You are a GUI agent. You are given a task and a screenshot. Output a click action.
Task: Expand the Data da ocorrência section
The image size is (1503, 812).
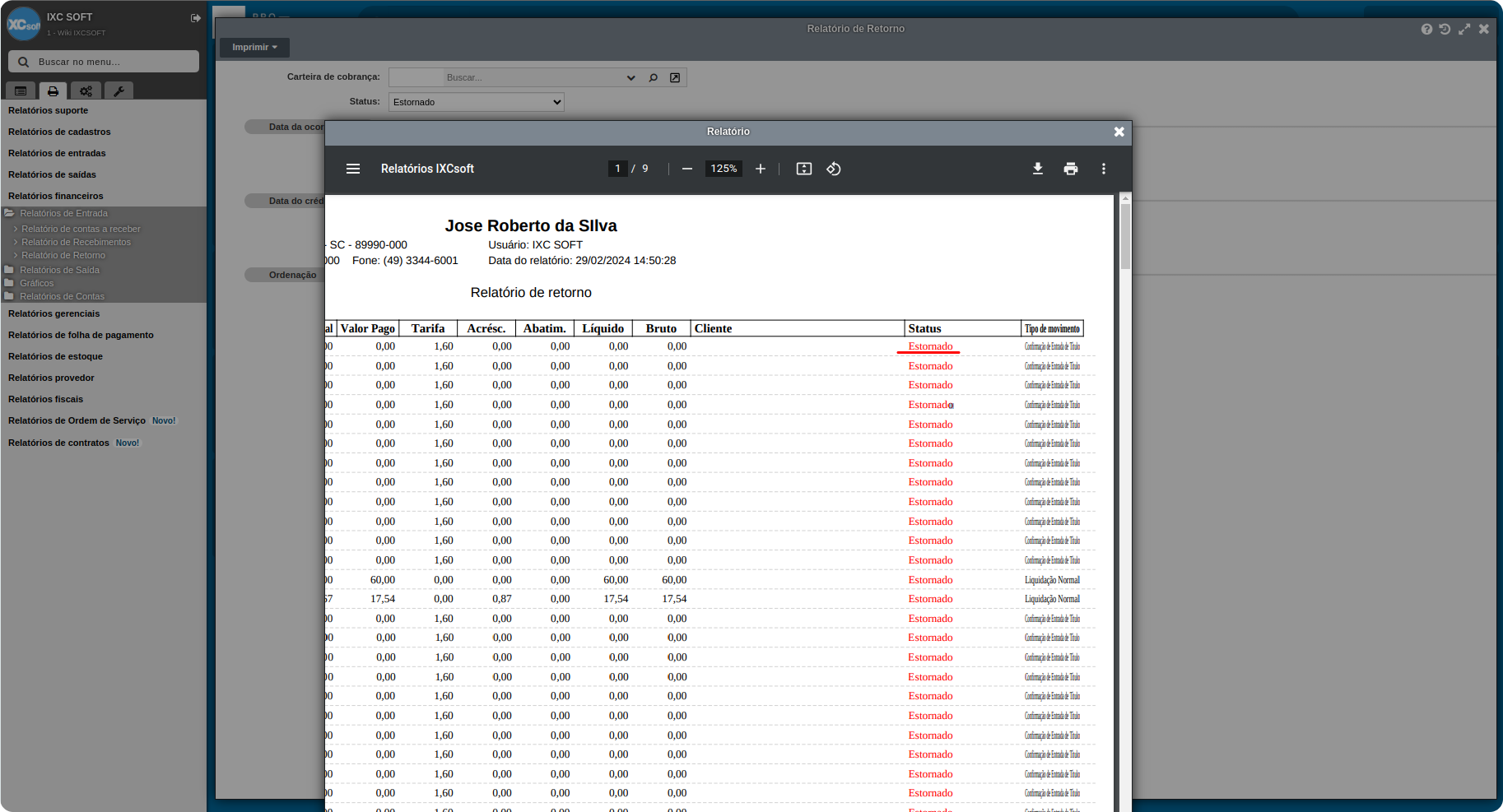(285, 127)
